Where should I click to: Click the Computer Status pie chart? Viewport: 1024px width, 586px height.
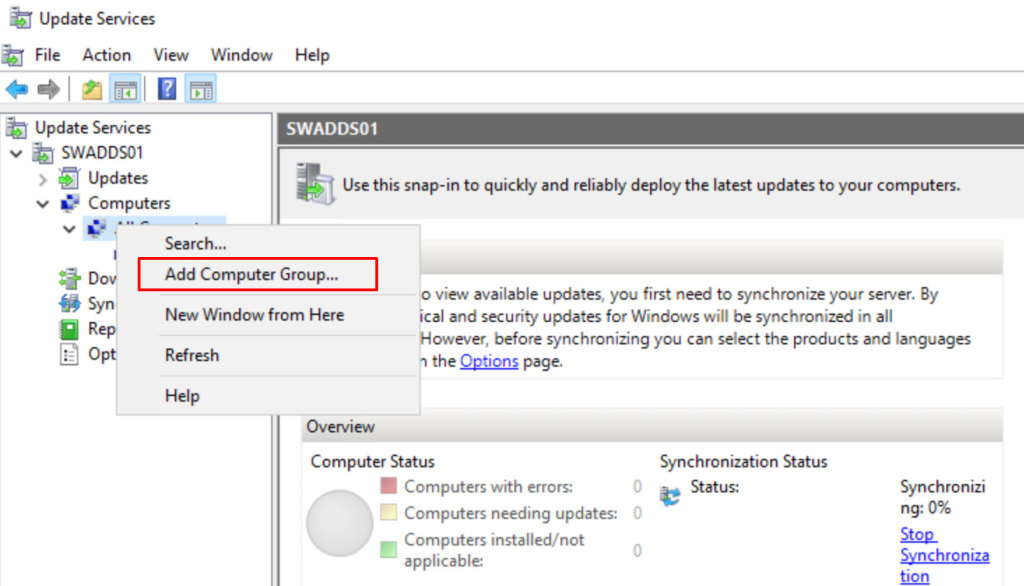click(x=340, y=523)
